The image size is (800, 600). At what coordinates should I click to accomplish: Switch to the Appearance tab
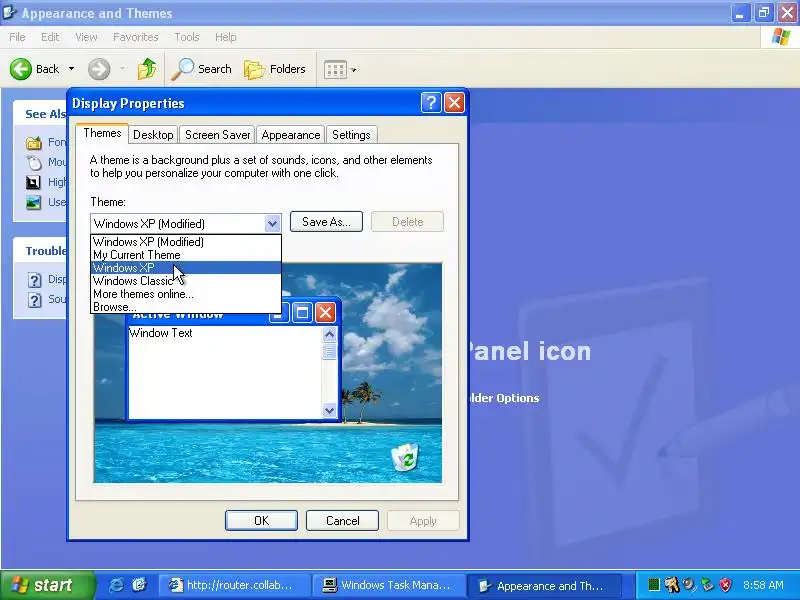coord(291,135)
